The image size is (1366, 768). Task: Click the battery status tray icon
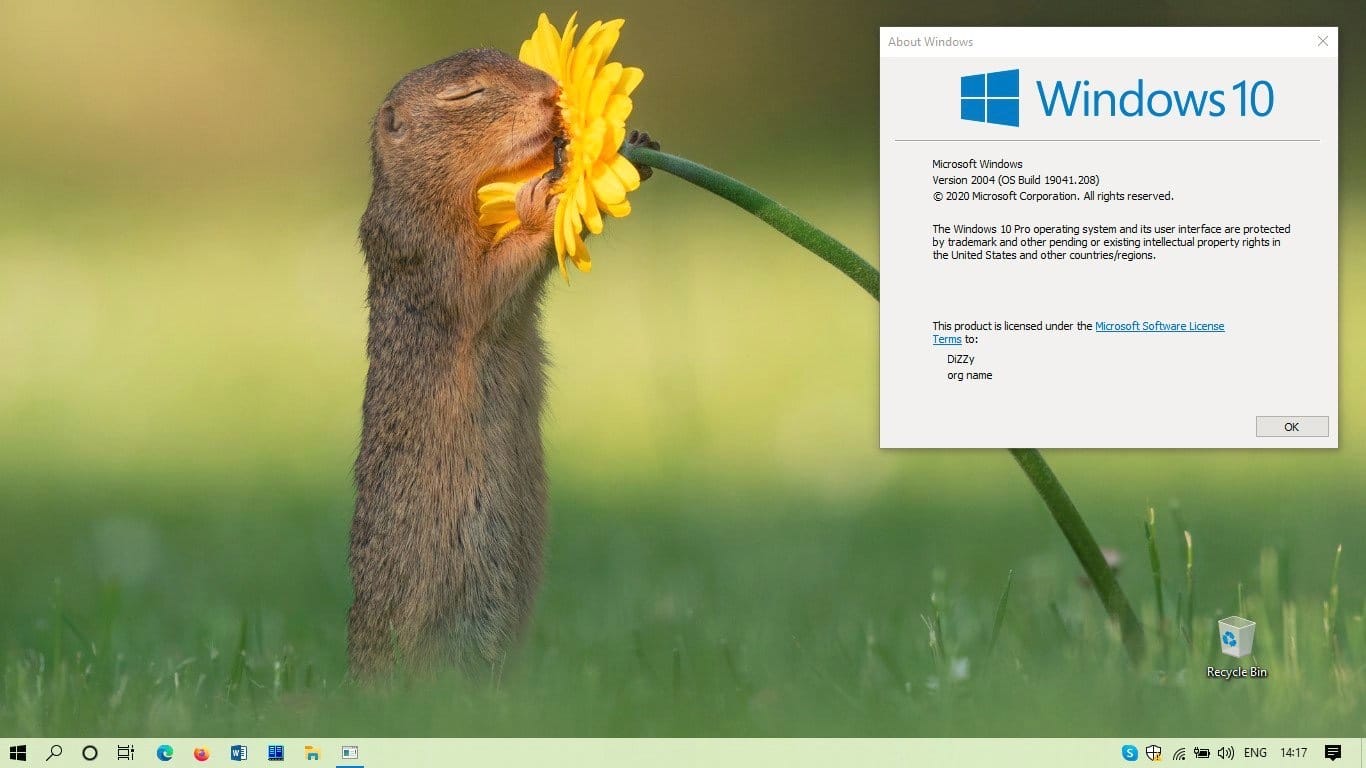pos(1202,753)
